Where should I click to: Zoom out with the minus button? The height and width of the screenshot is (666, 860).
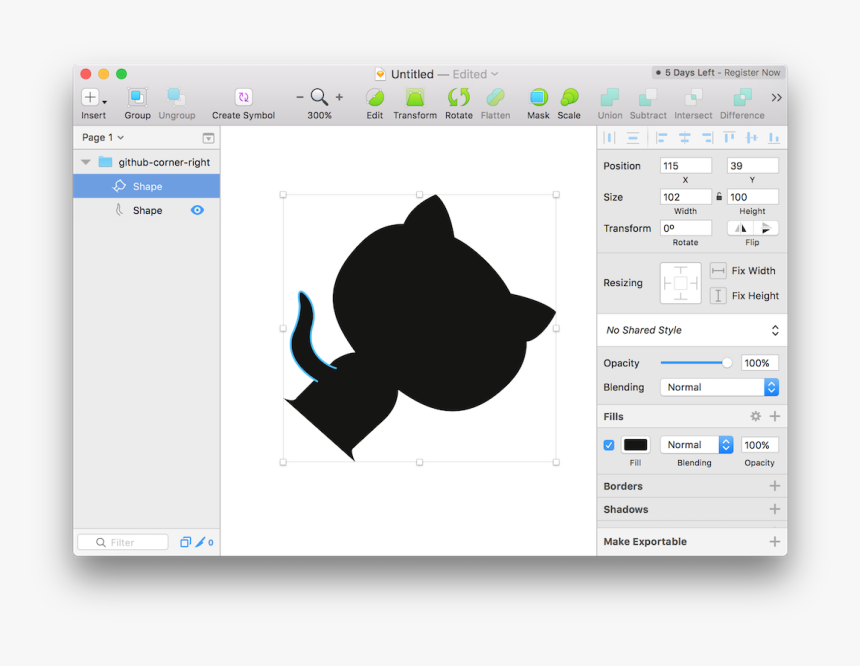[x=299, y=97]
